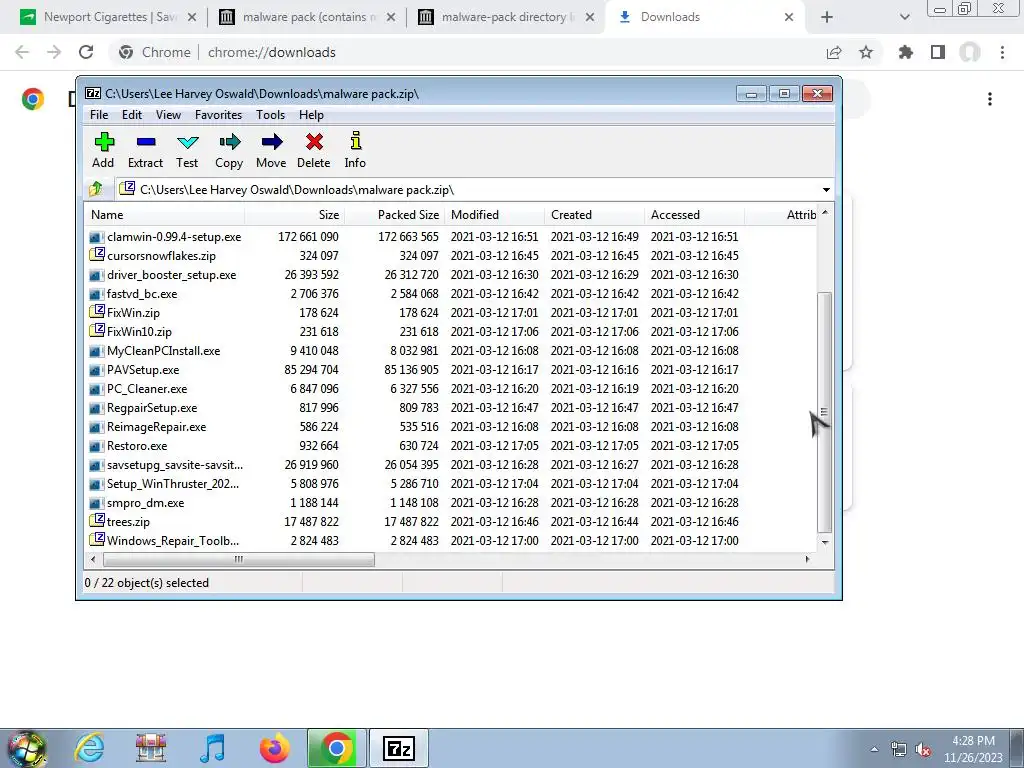Open Internet Explorer from taskbar
Image resolution: width=1024 pixels, height=768 pixels.
89,748
